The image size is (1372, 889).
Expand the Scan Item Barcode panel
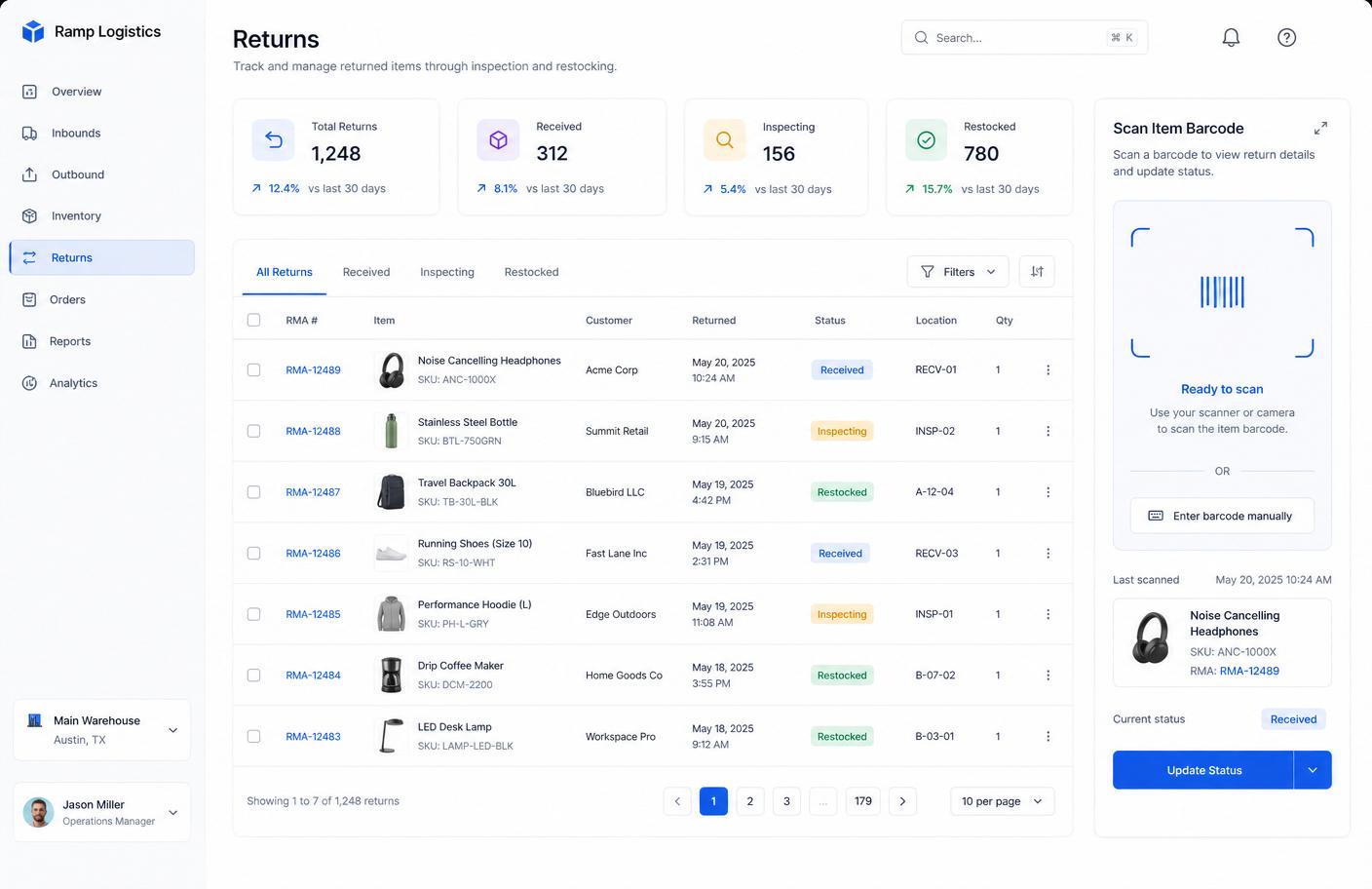(x=1320, y=128)
